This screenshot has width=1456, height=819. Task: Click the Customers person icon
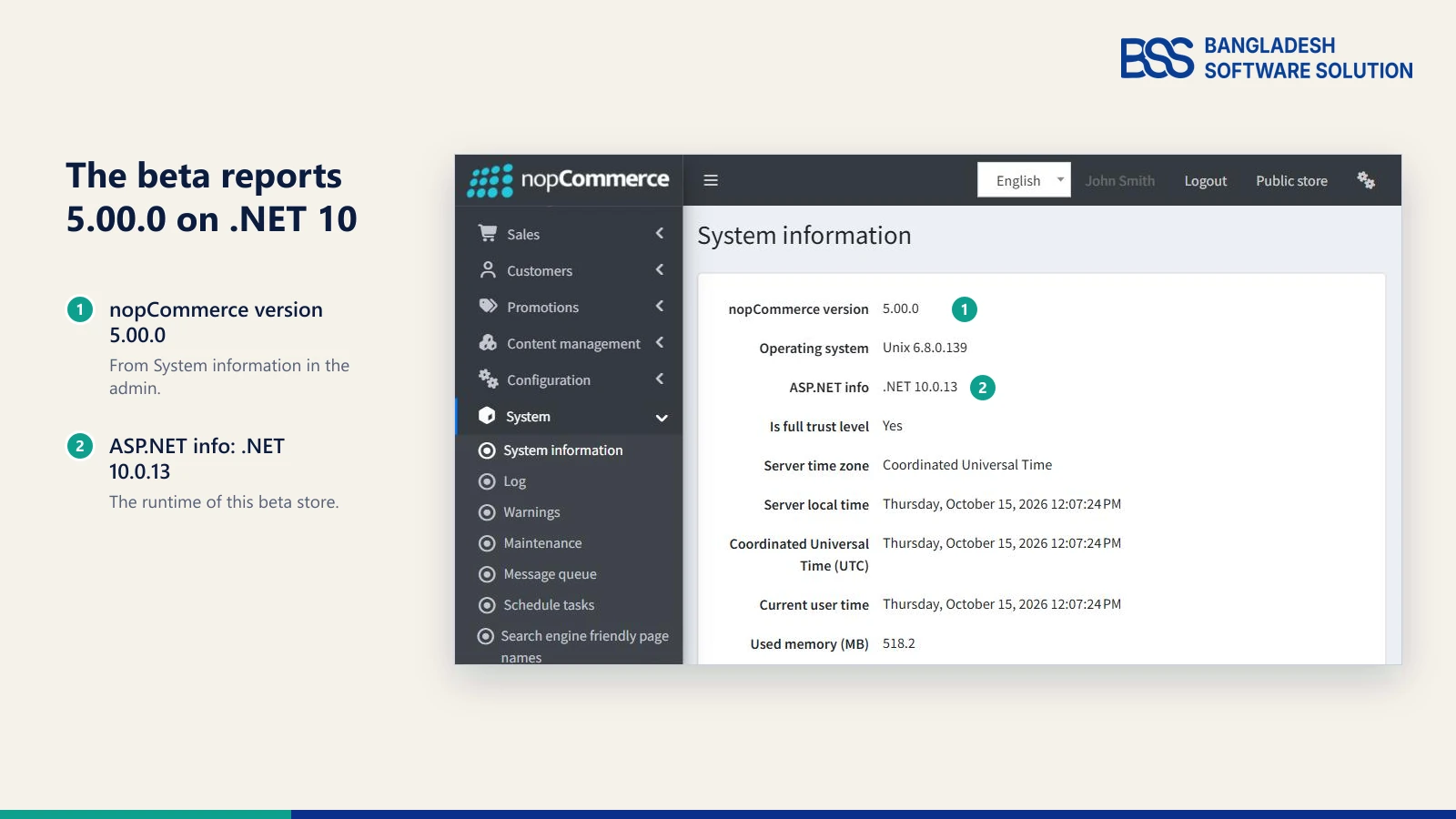tap(488, 270)
